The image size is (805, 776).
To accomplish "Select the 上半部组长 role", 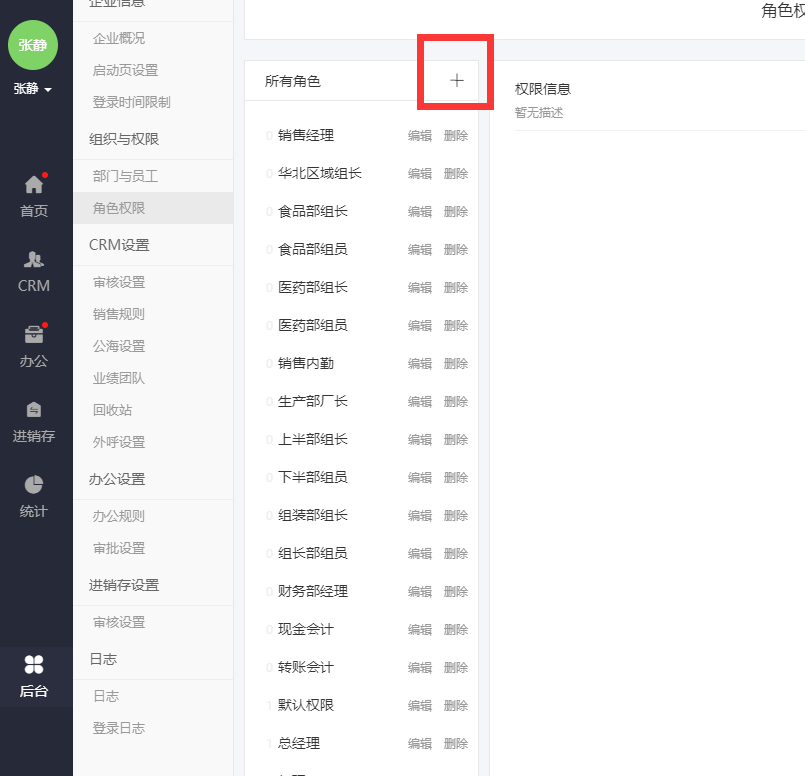I will pos(313,439).
